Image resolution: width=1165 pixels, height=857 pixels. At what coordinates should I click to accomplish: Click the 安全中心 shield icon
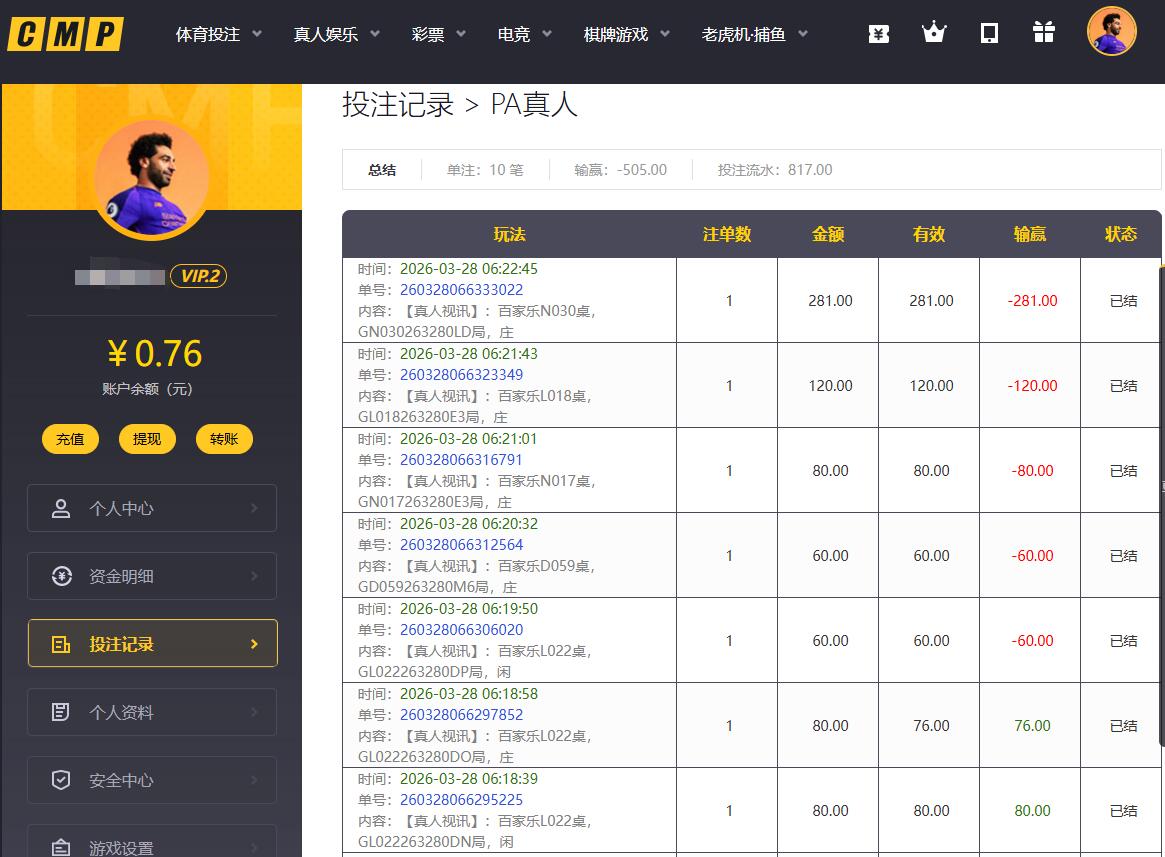coord(61,780)
